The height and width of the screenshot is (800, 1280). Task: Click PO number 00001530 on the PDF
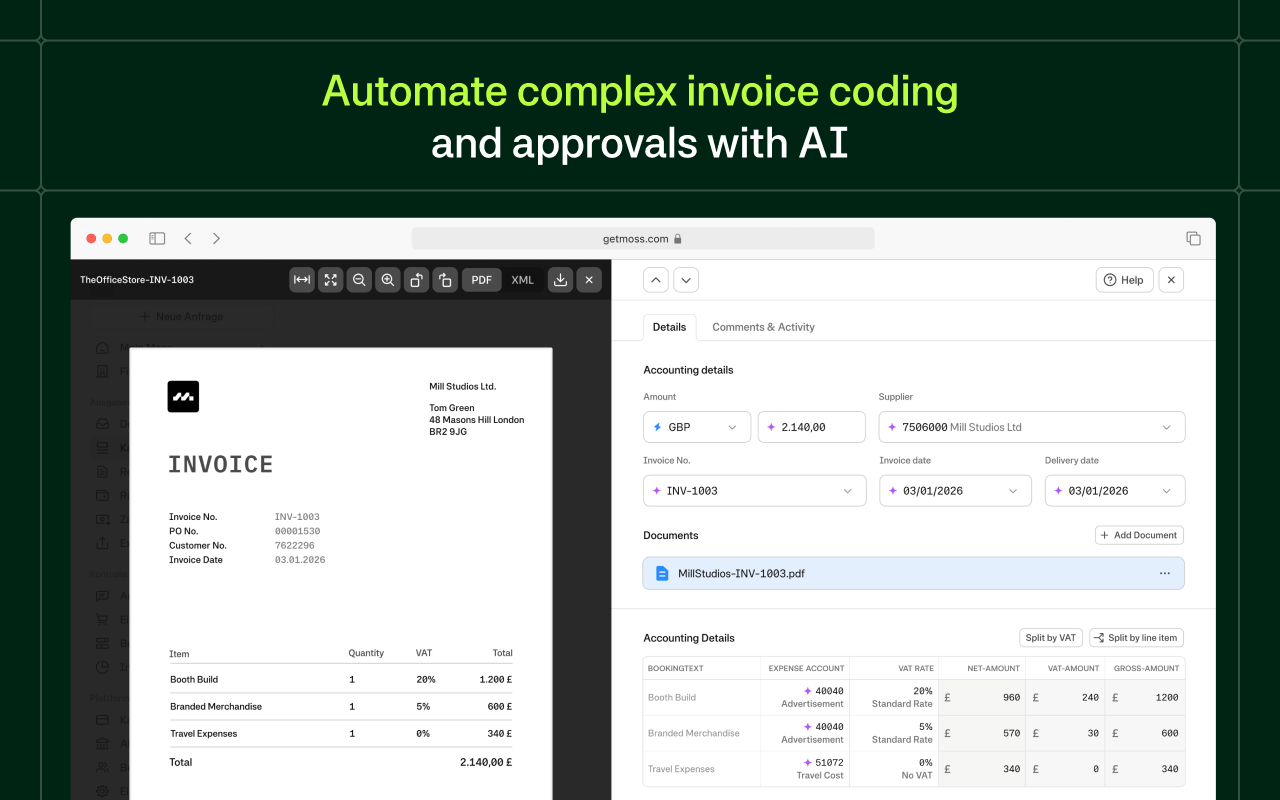pyautogui.click(x=297, y=531)
